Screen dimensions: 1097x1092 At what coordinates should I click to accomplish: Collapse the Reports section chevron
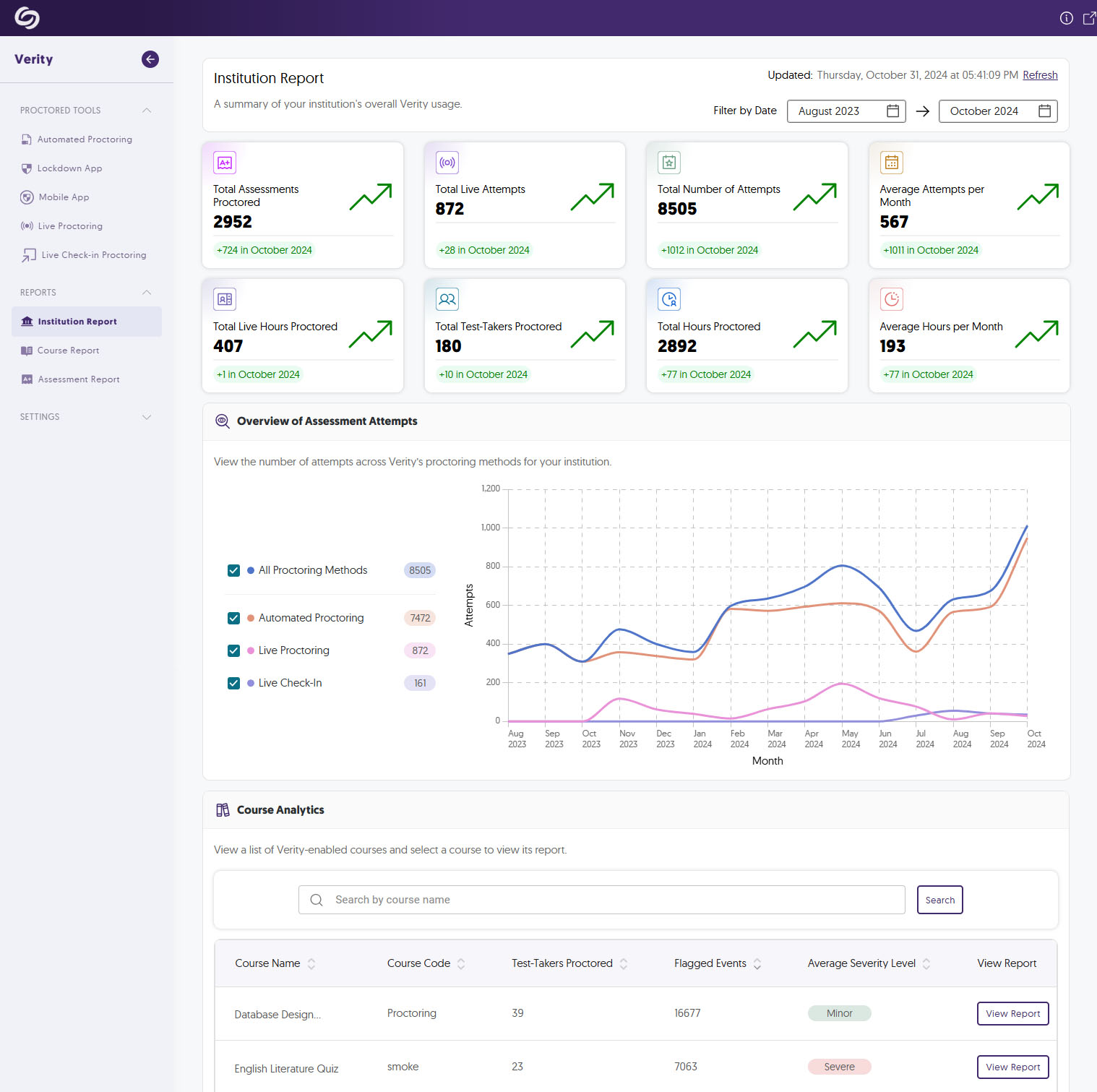pos(147,293)
